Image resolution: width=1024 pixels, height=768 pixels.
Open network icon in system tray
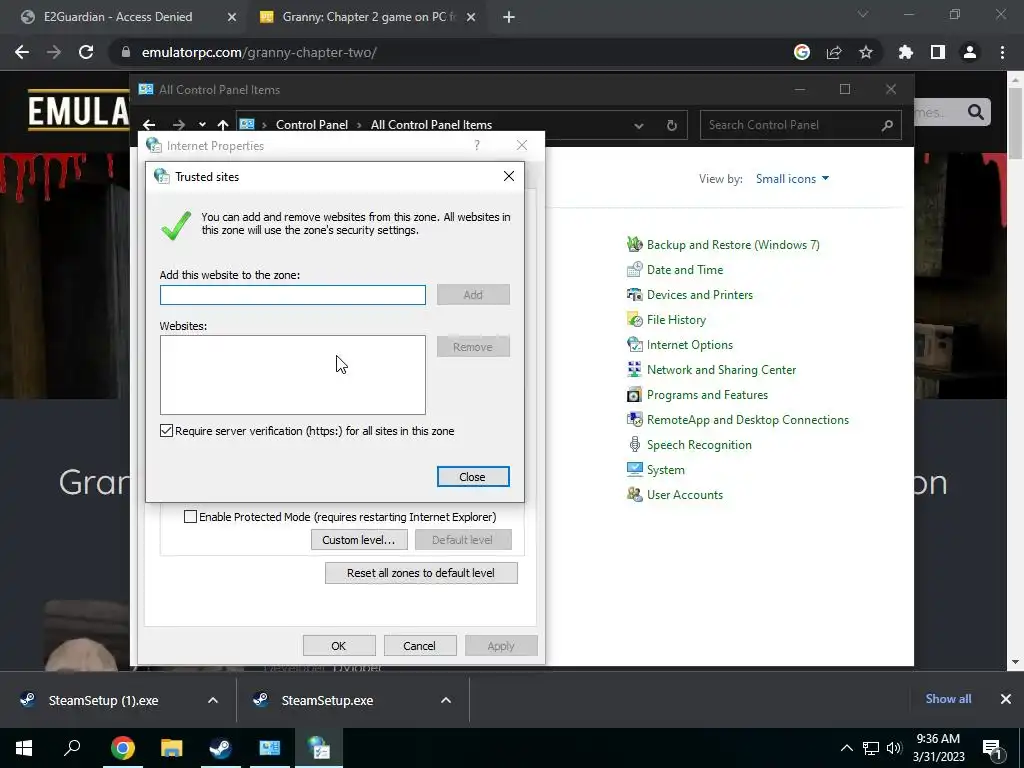pos(871,748)
